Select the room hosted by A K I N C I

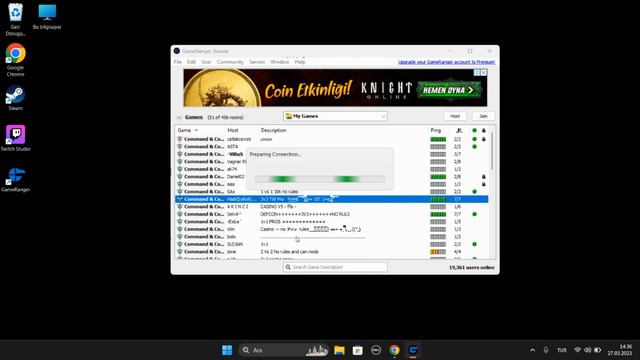pos(331,207)
